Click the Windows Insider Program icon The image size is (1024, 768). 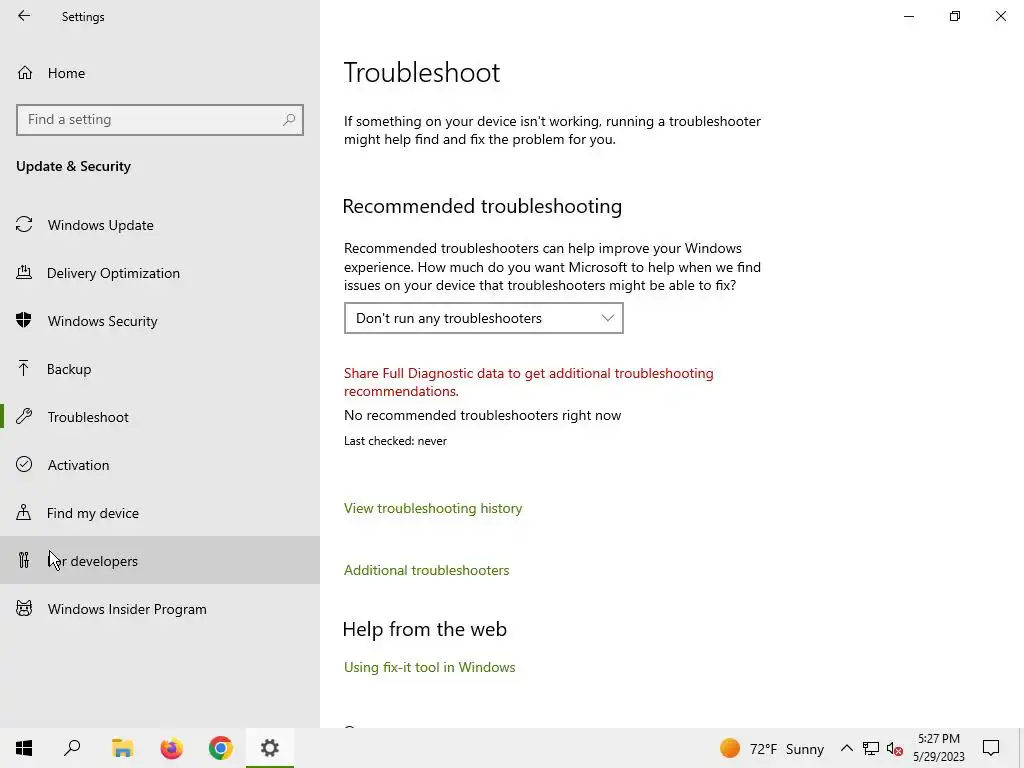click(x=24, y=608)
